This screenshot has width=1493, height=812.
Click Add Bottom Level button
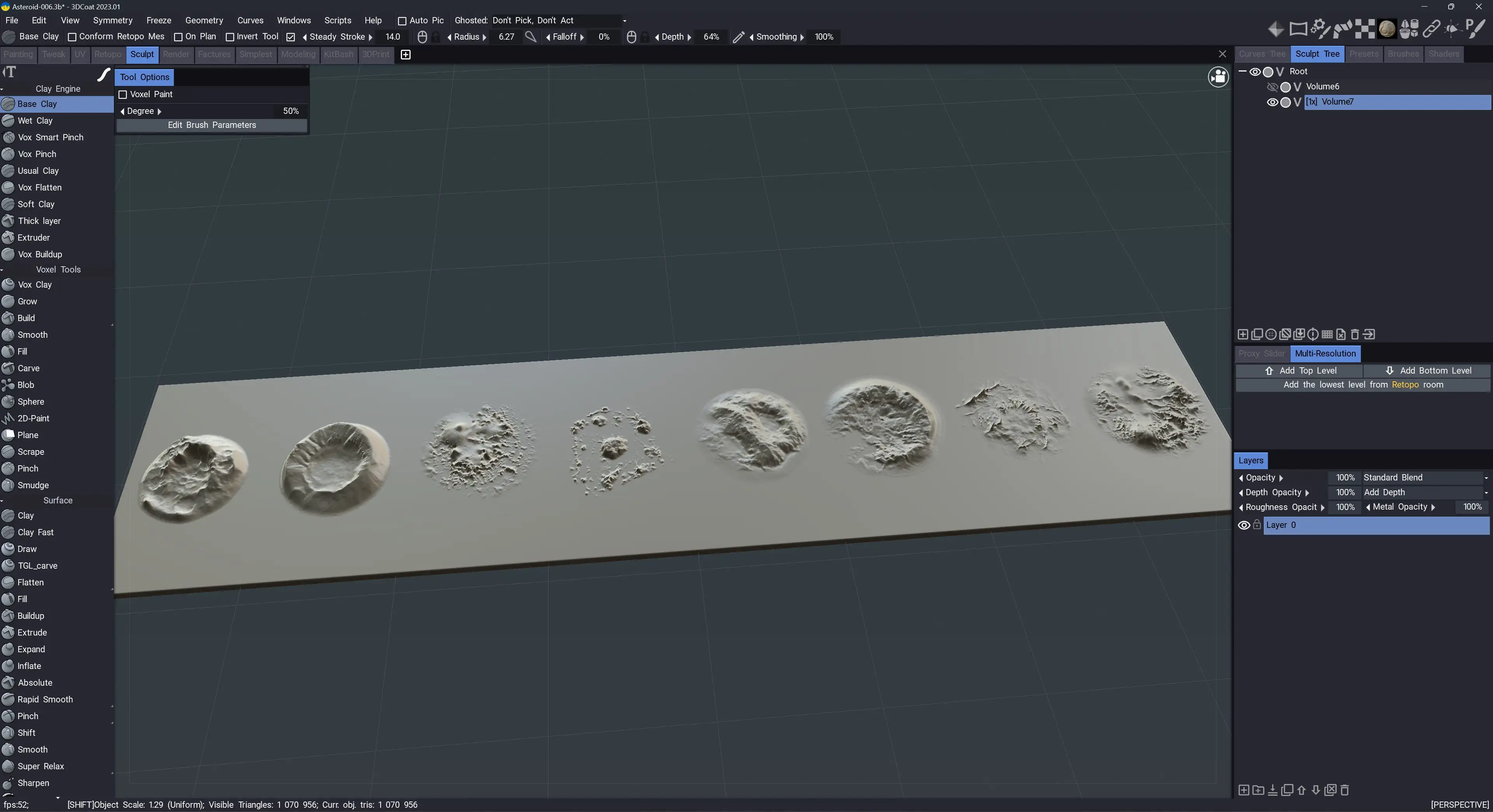pyautogui.click(x=1427, y=371)
